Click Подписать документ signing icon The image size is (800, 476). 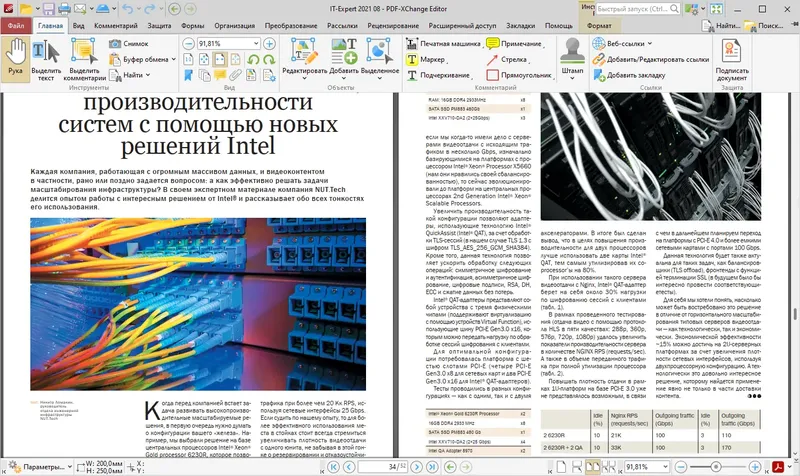coord(732,59)
